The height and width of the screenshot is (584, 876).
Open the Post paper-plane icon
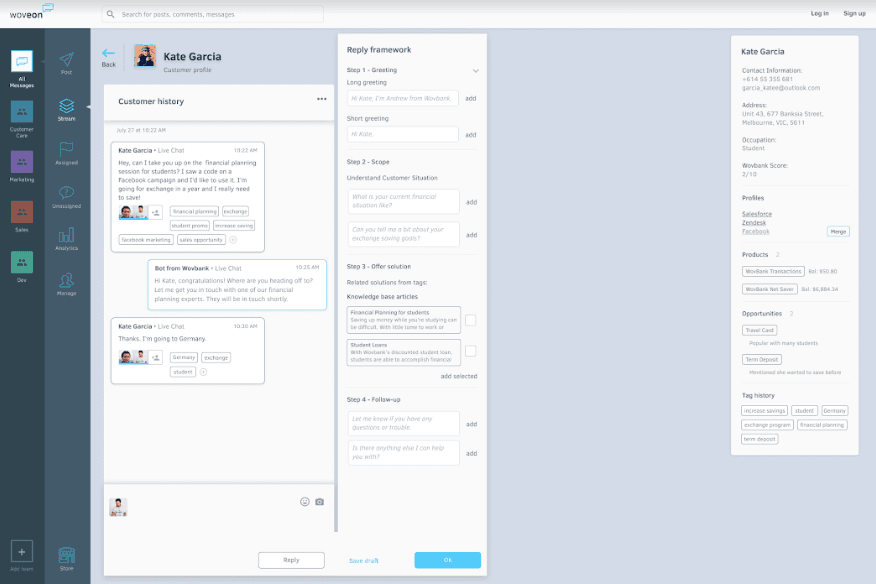click(66, 61)
